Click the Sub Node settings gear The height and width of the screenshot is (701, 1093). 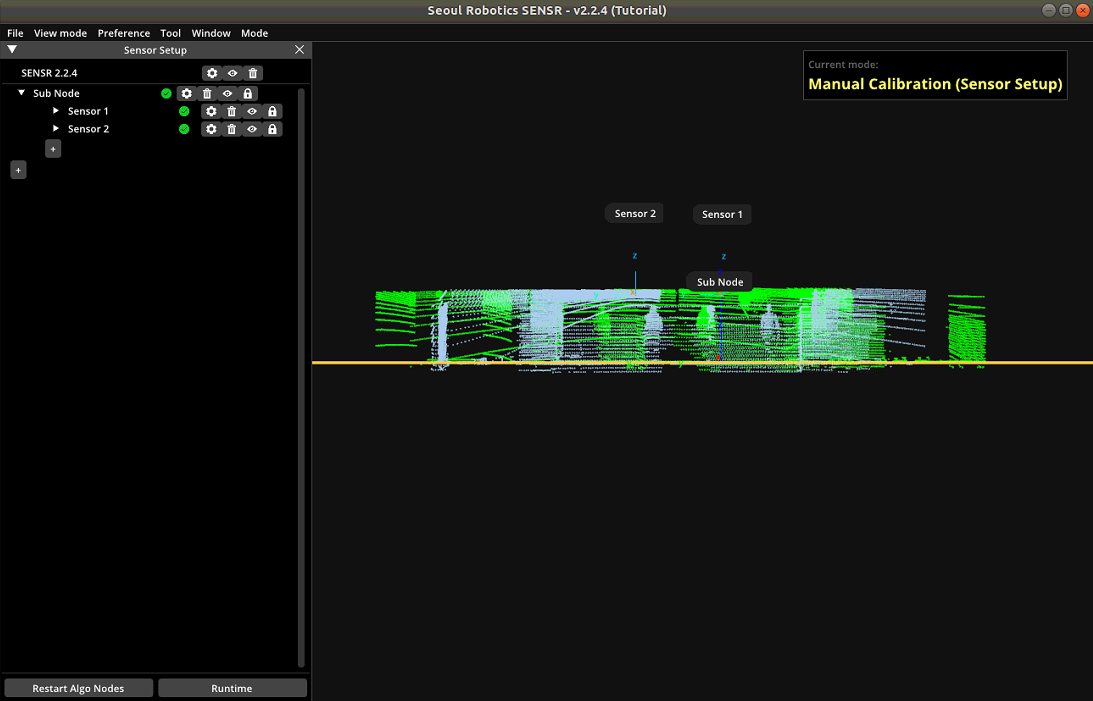(x=186, y=93)
